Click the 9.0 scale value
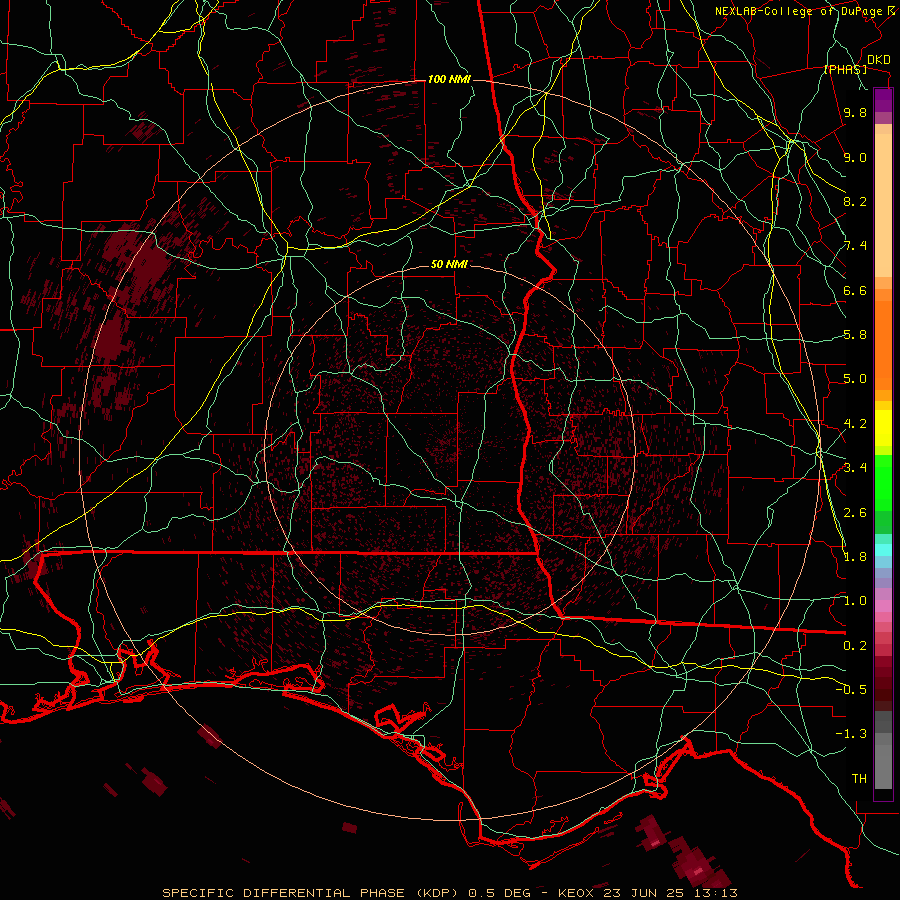 click(x=855, y=157)
